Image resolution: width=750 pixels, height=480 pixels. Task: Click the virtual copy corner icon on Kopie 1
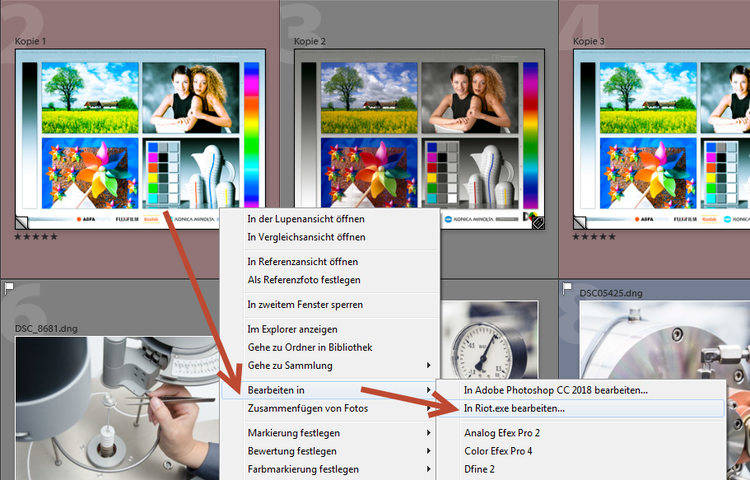[x=23, y=222]
